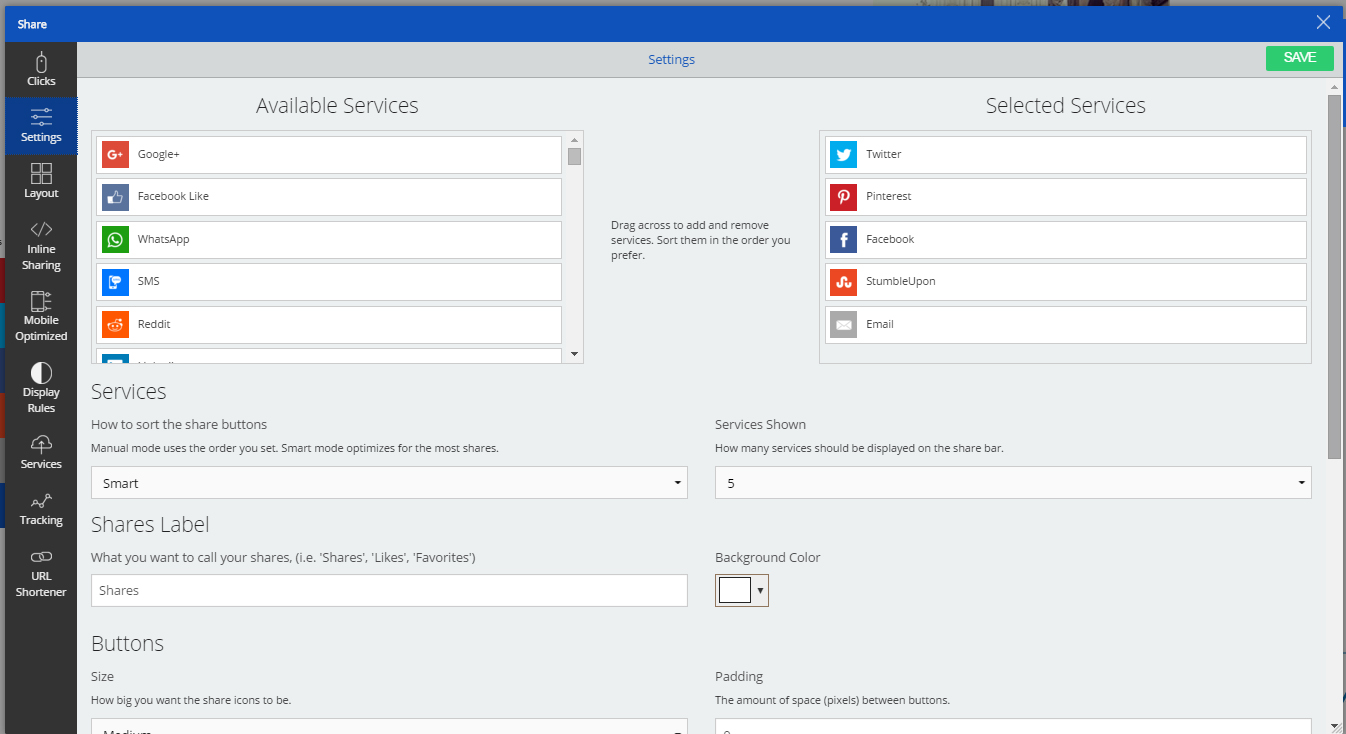The image size is (1346, 734).
Task: Click the Selected Services heading
Action: click(x=1066, y=106)
